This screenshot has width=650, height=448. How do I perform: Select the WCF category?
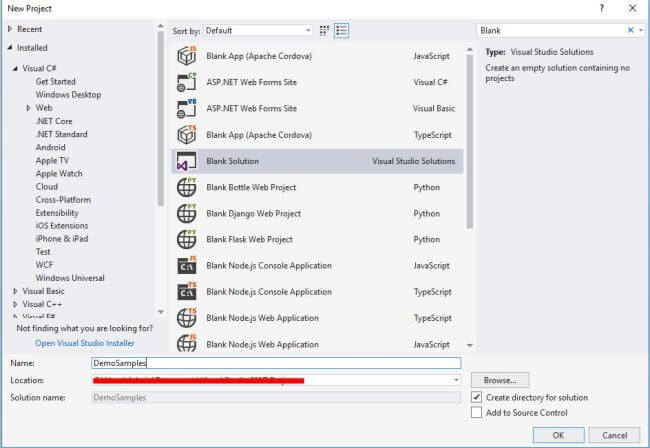[x=44, y=265]
